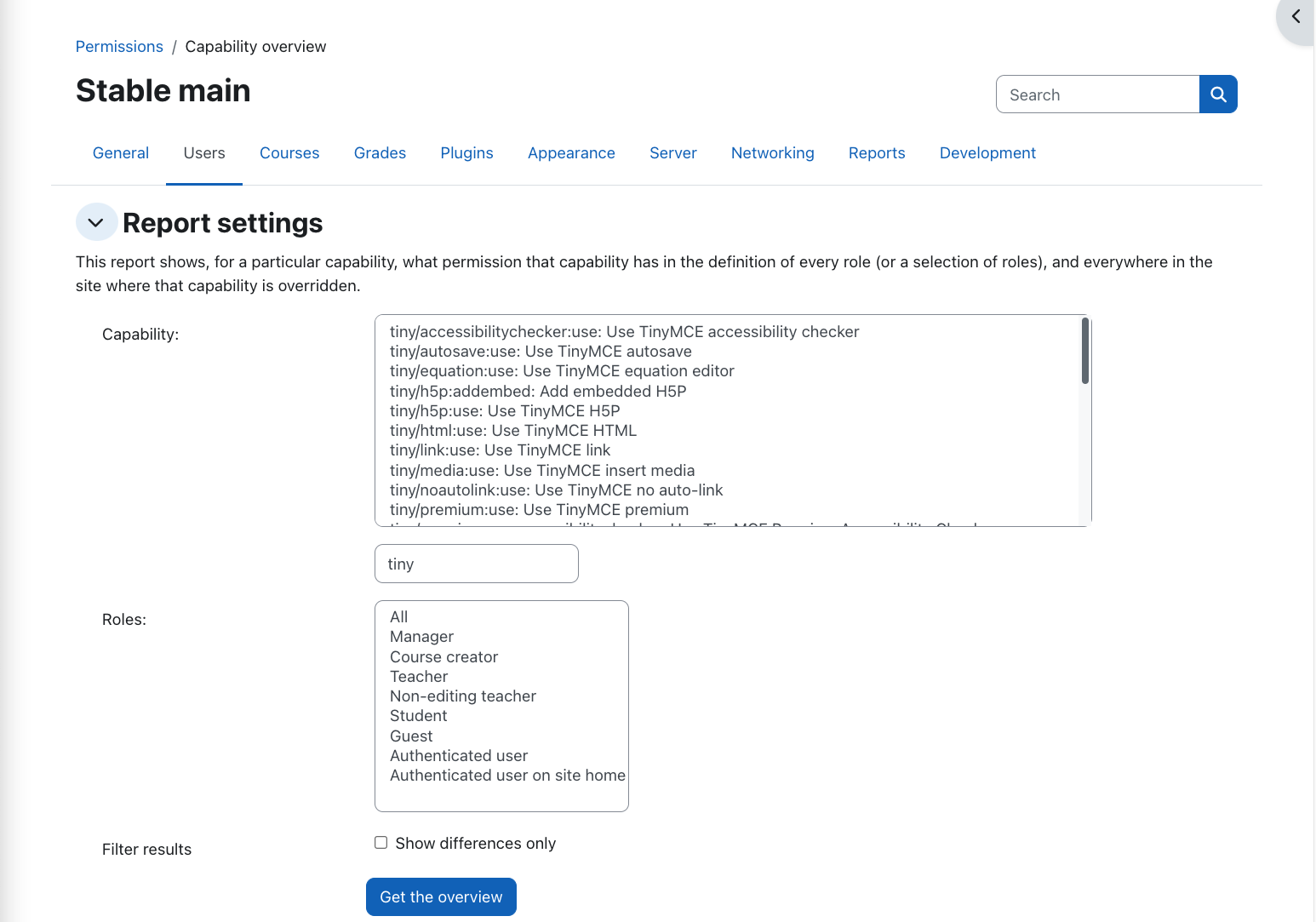Click the magnifying glass search icon
The height and width of the screenshot is (922, 1316).
[x=1218, y=94]
